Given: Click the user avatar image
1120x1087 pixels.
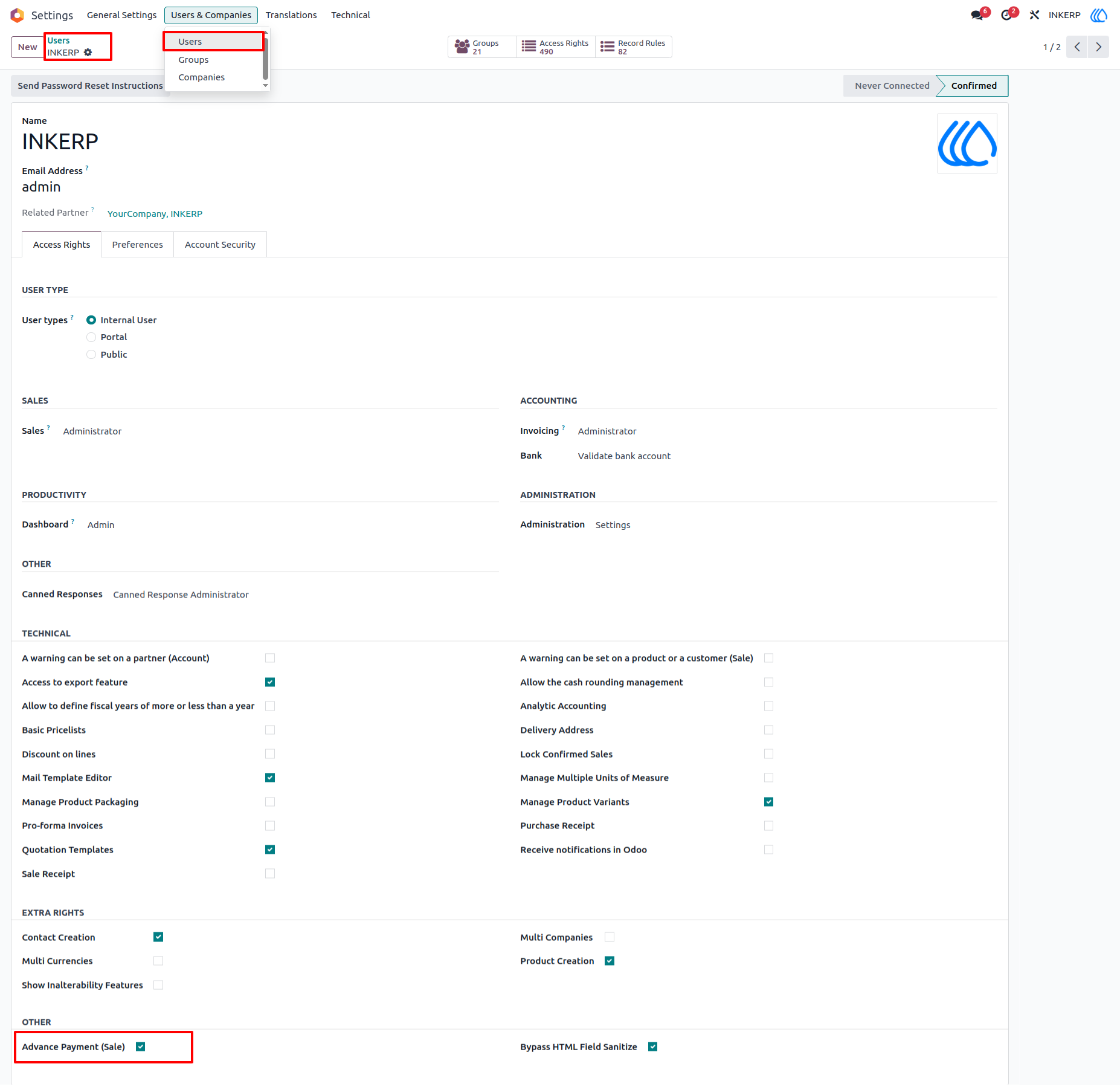Looking at the screenshot, I should (967, 144).
